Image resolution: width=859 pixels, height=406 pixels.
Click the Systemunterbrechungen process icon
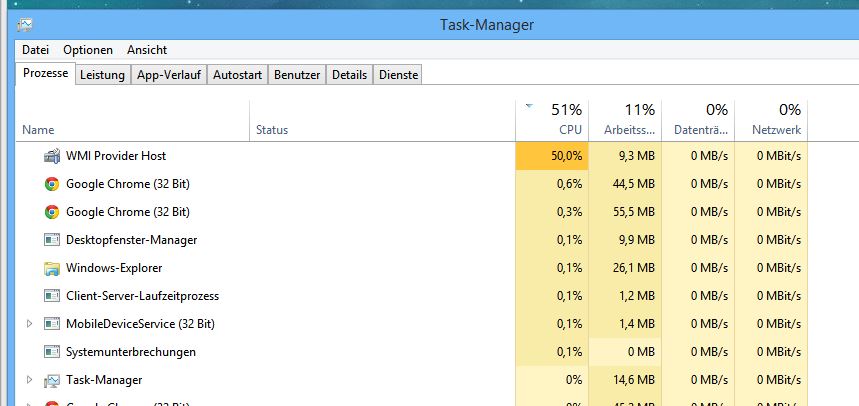pos(51,352)
